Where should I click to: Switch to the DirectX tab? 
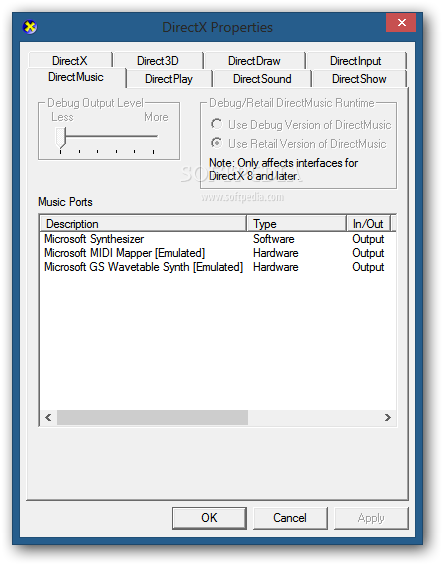[x=70, y=61]
